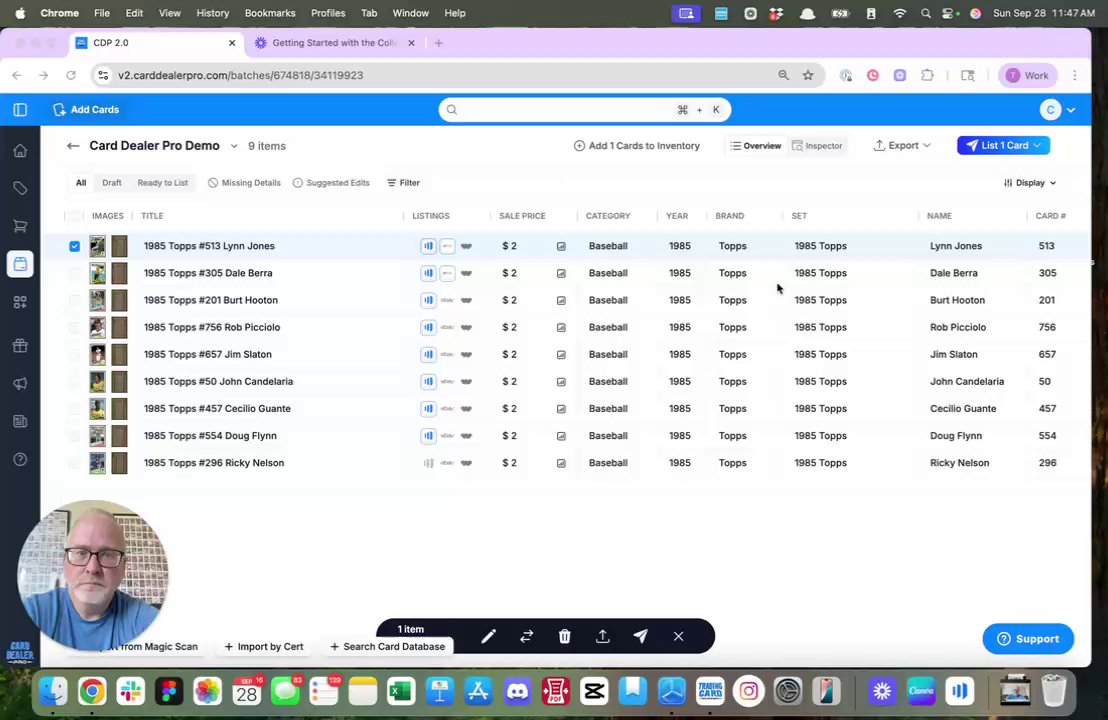Viewport: 1108px width, 720px height.
Task: Open the Export dropdown
Action: coord(902,146)
